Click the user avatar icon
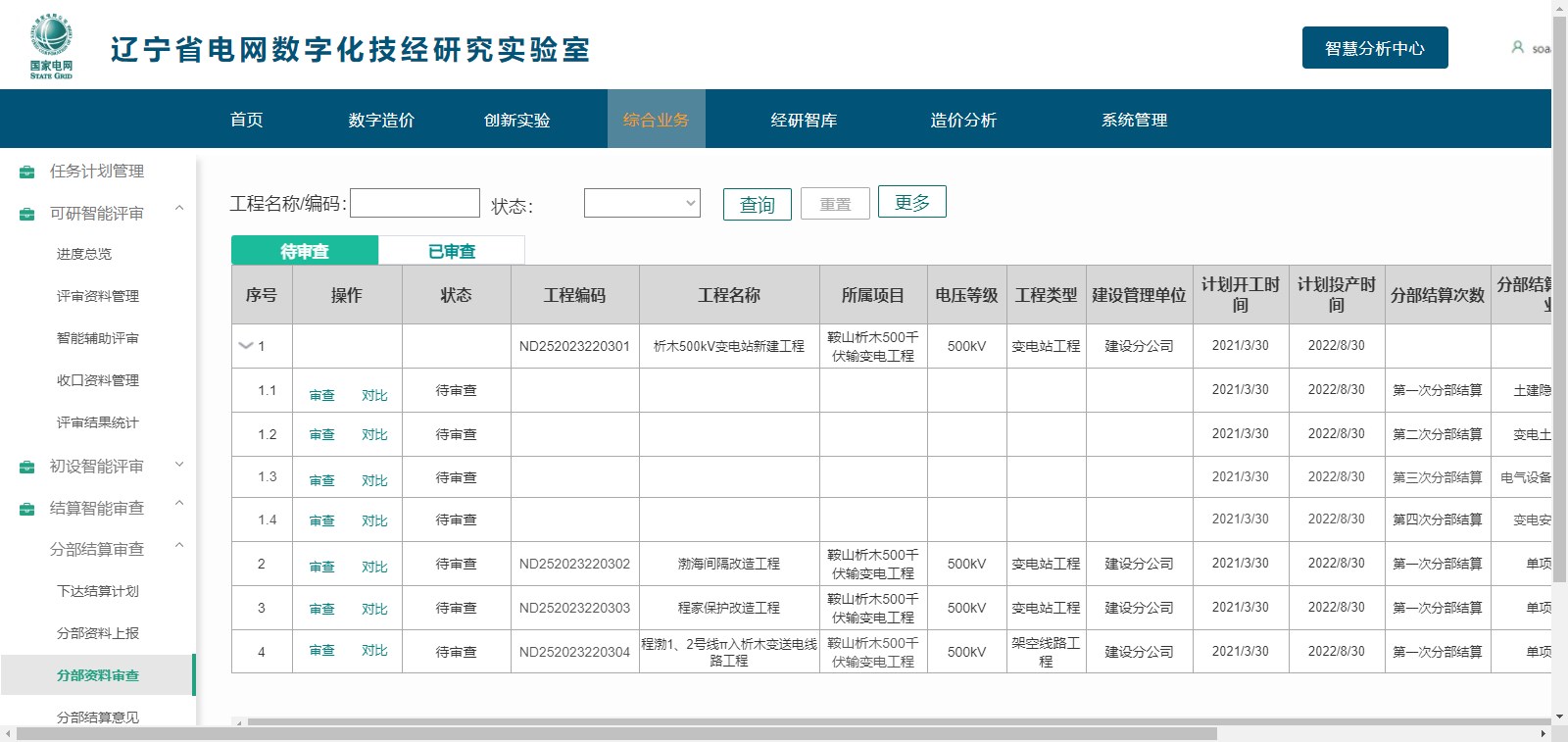This screenshot has height=742, width=1568. click(1517, 47)
